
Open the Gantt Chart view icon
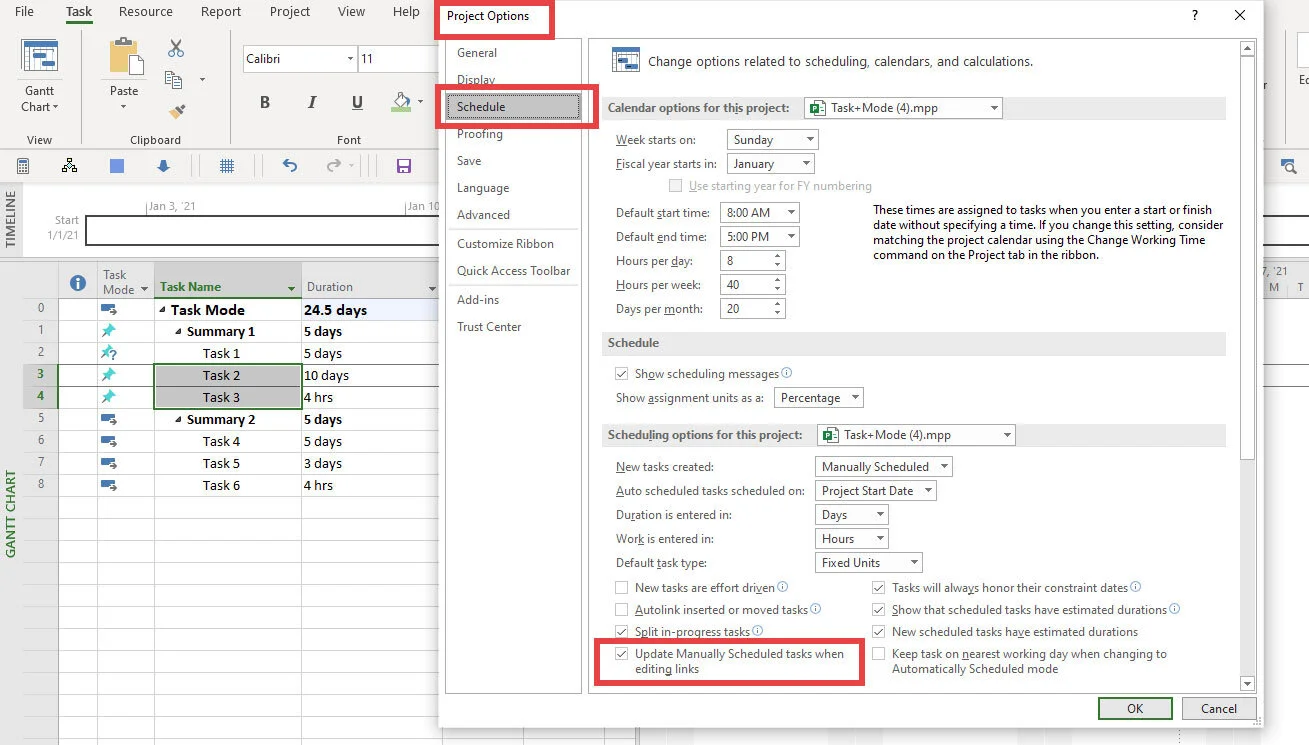pyautogui.click(x=40, y=57)
